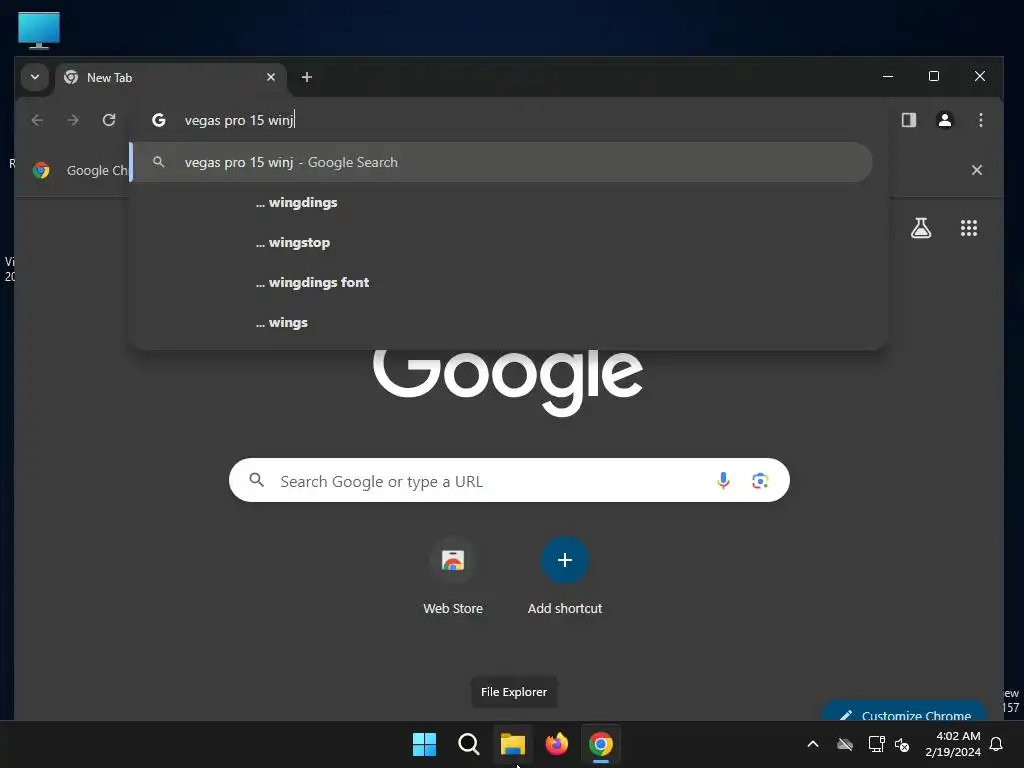This screenshot has width=1024, height=768.
Task: Show hidden tray icons with the chevron
Action: tap(813, 744)
